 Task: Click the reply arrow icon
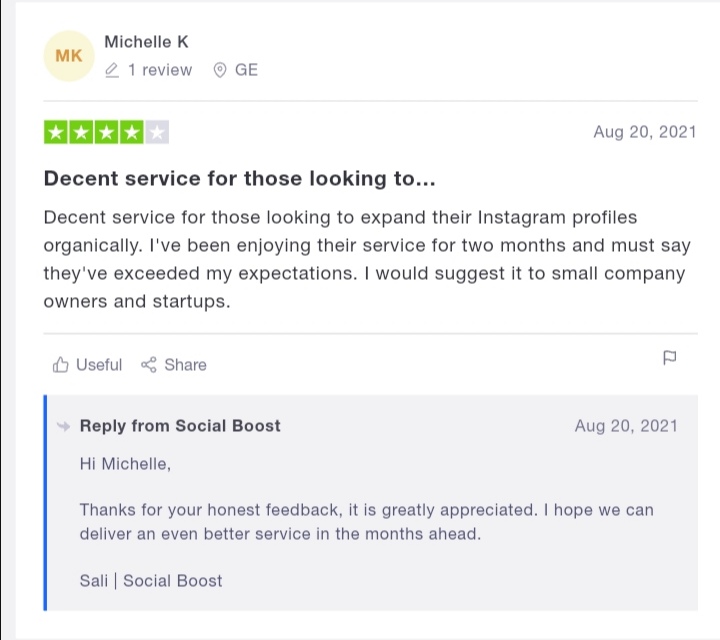coord(63,426)
